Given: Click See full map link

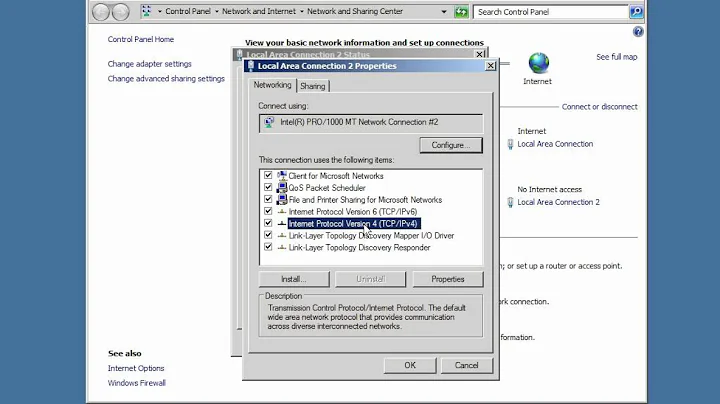Looking at the screenshot, I should click(617, 57).
